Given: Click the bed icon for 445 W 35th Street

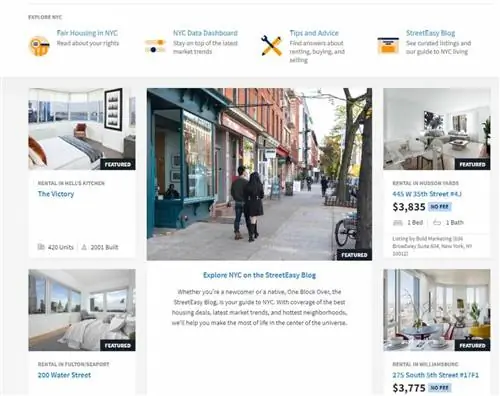Looking at the screenshot, I should click(398, 223).
